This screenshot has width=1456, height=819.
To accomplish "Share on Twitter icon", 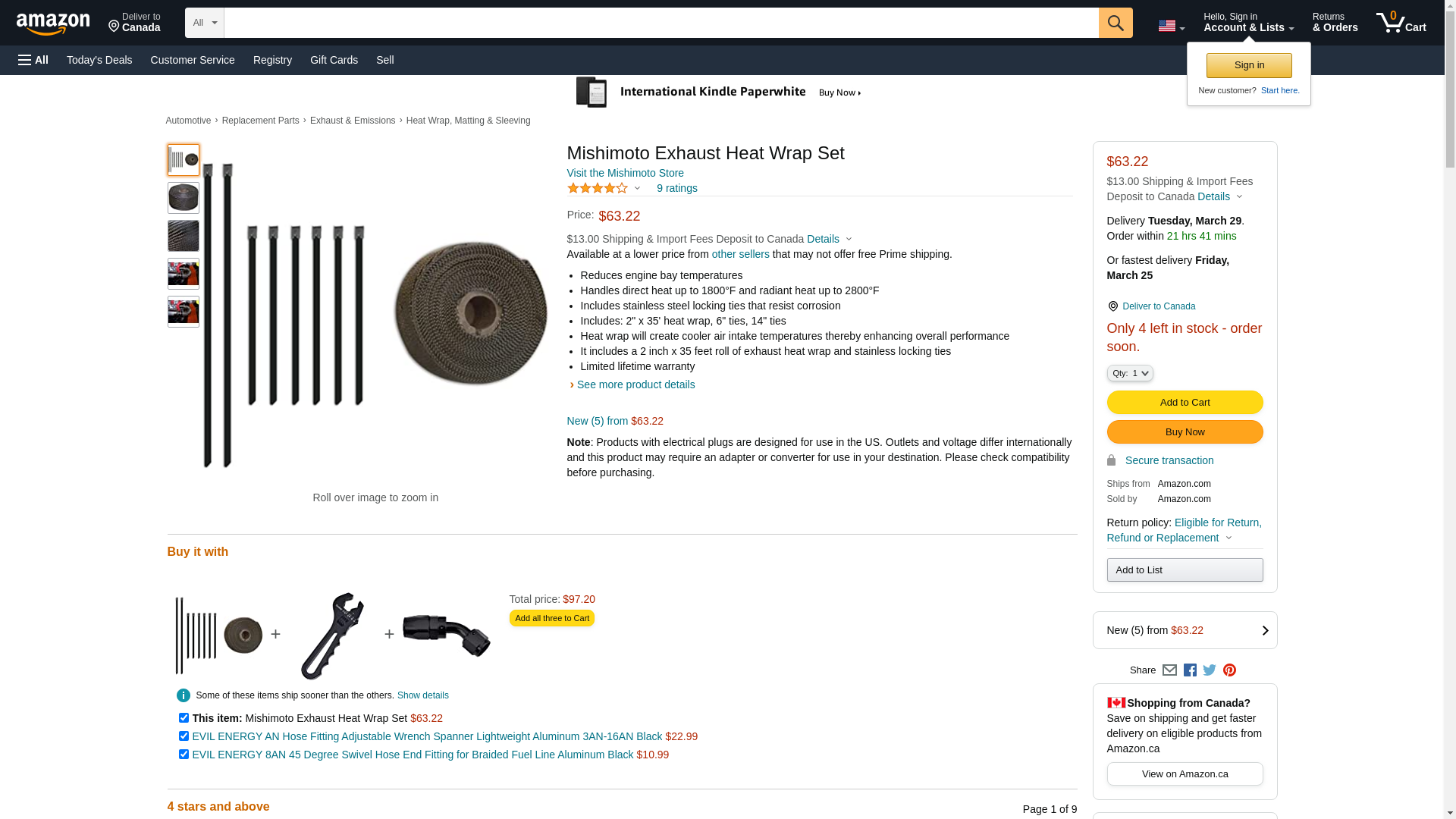I will [1210, 670].
